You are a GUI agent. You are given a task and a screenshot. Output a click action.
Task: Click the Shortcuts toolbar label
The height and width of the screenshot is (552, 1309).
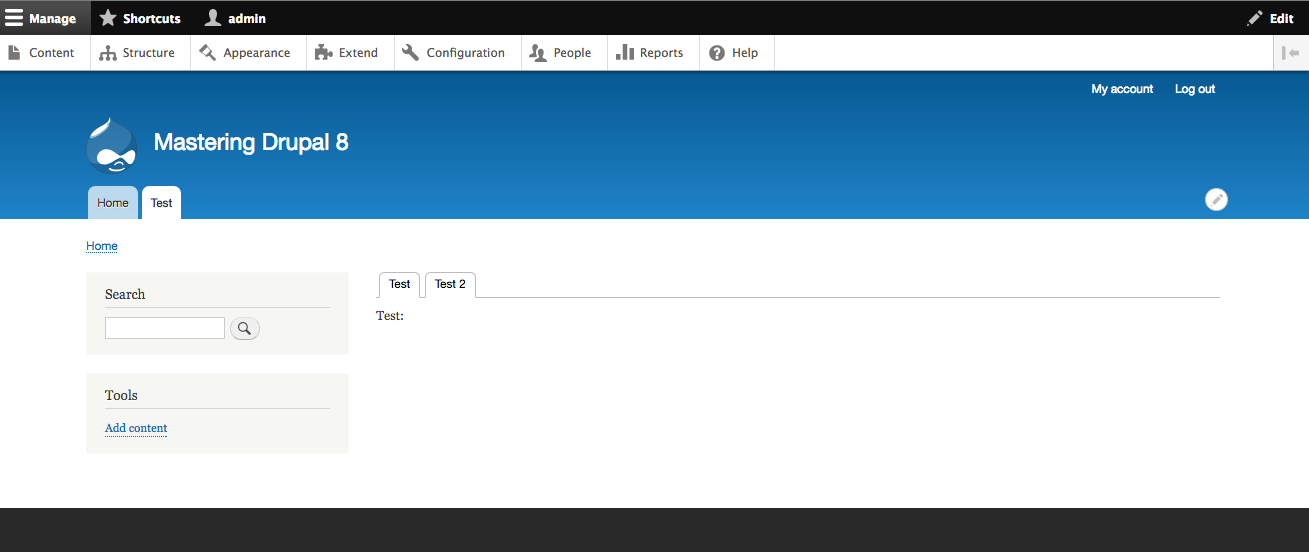152,18
